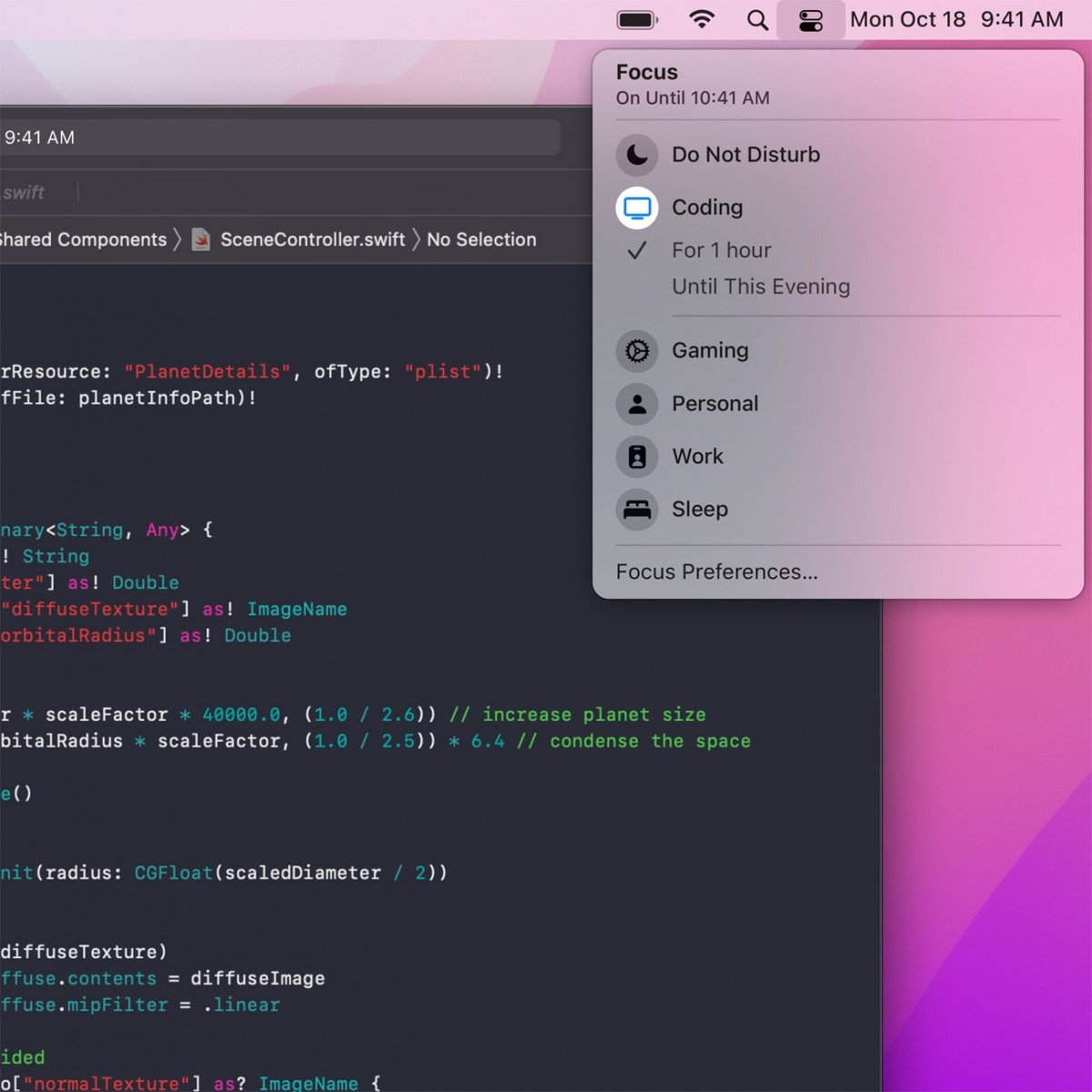Click the SceneController.swift file icon
This screenshot has height=1092, width=1092.
(x=201, y=239)
